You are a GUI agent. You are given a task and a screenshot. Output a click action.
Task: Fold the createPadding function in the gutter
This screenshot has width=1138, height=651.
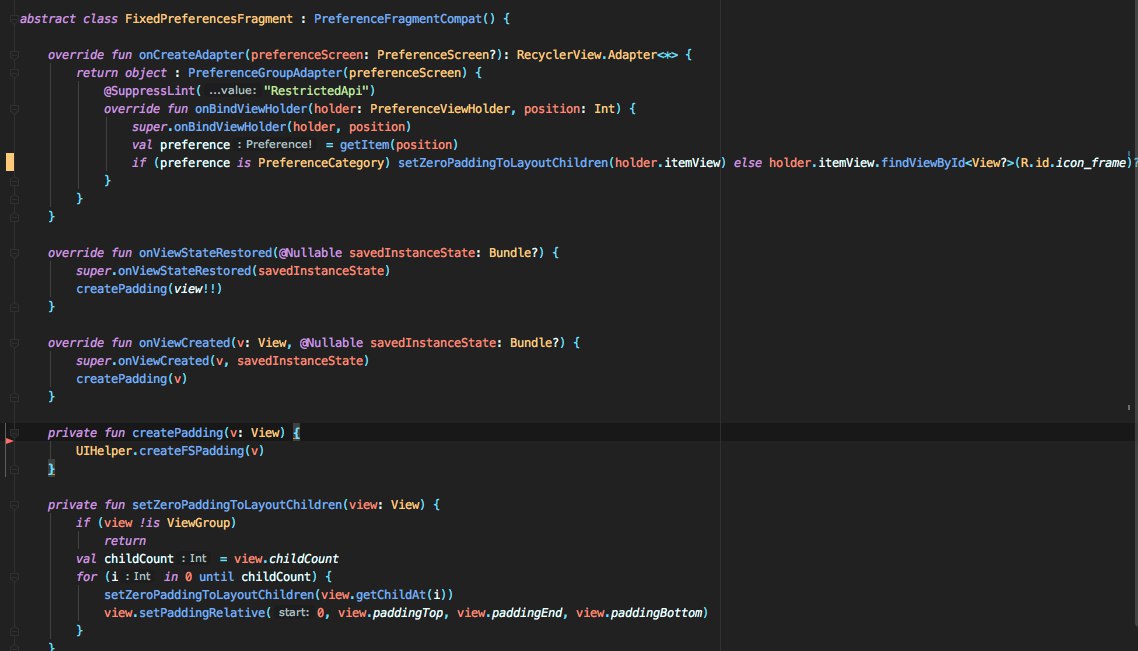pos(14,433)
